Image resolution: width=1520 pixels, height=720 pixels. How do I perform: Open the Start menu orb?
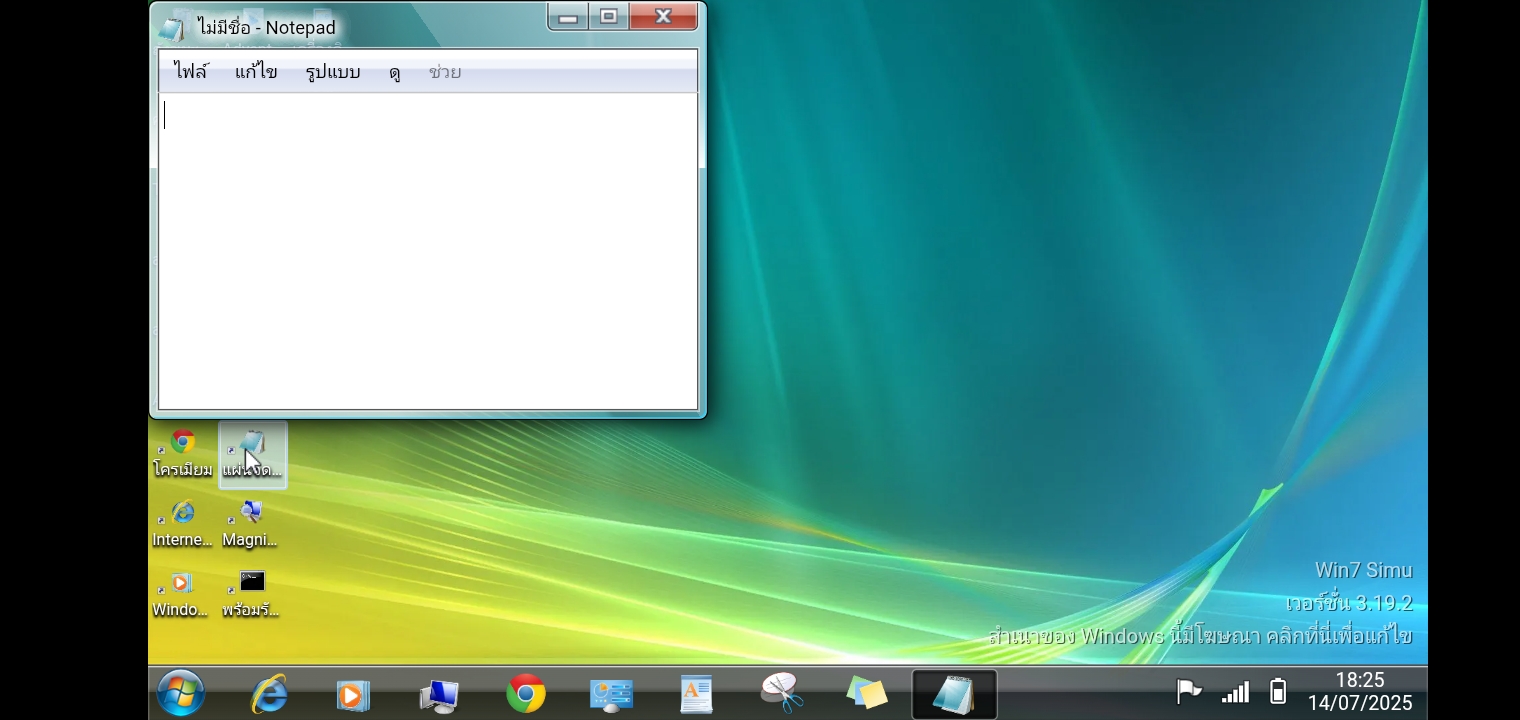pos(181,693)
